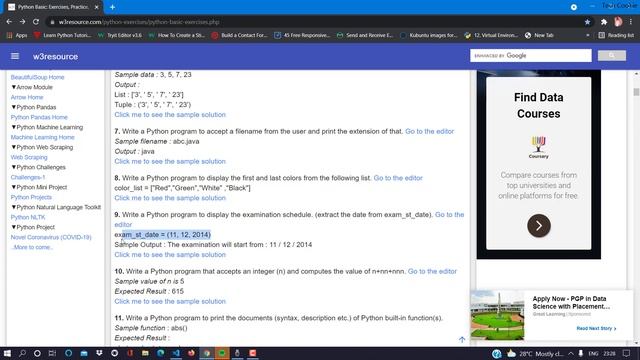Select the Python Basic Exercises browser tab
This screenshot has width=640, height=360.
click(53, 7)
